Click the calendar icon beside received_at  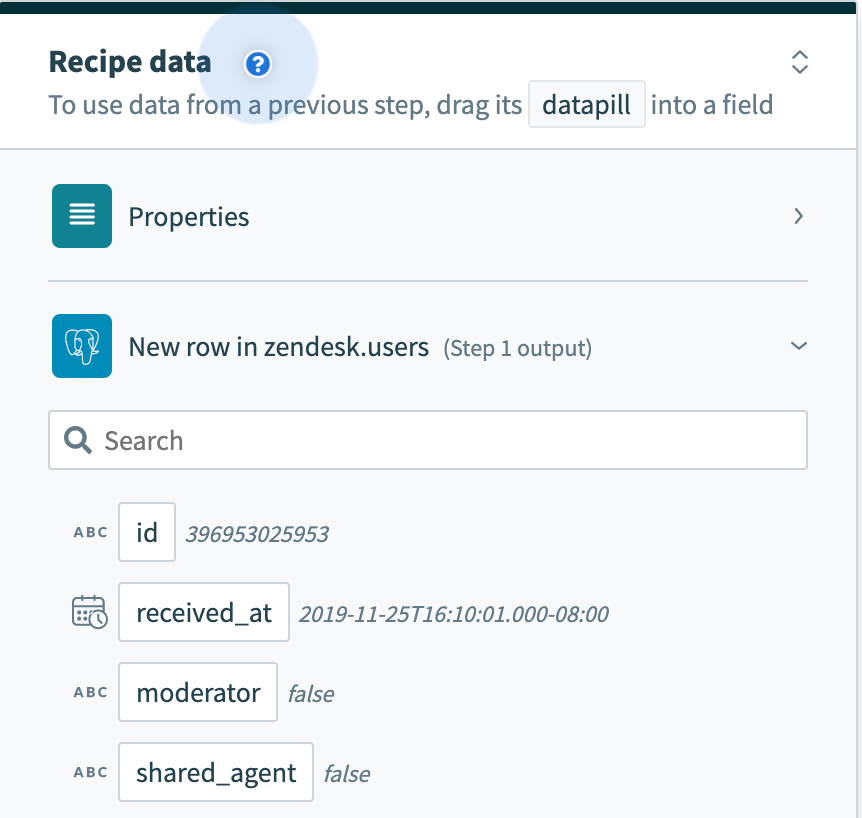[x=90, y=612]
